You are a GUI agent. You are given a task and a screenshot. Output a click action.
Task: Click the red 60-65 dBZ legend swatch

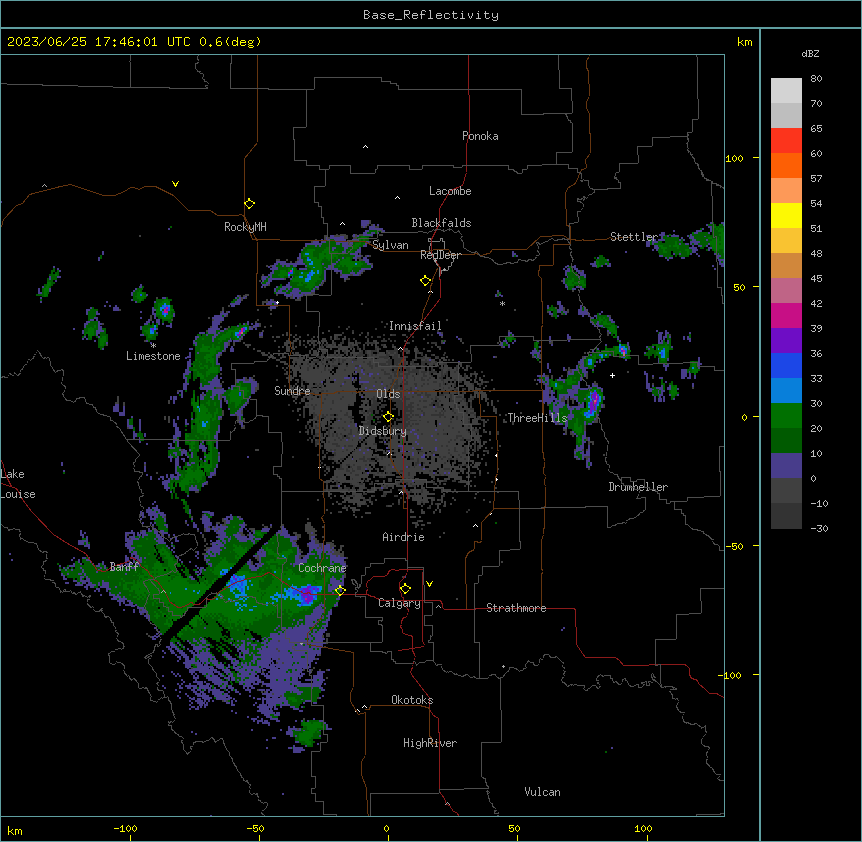pos(786,141)
